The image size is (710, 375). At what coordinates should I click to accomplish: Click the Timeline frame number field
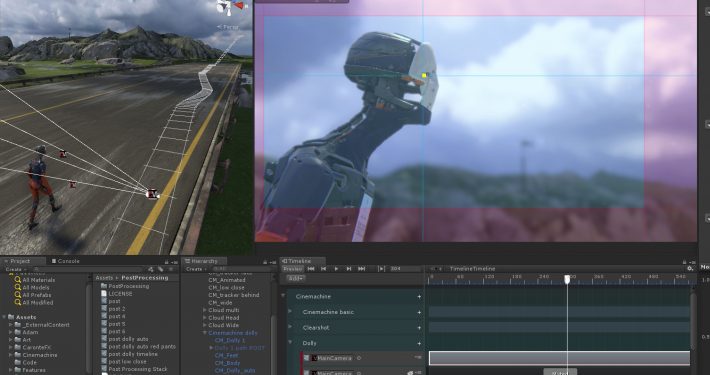click(x=405, y=269)
